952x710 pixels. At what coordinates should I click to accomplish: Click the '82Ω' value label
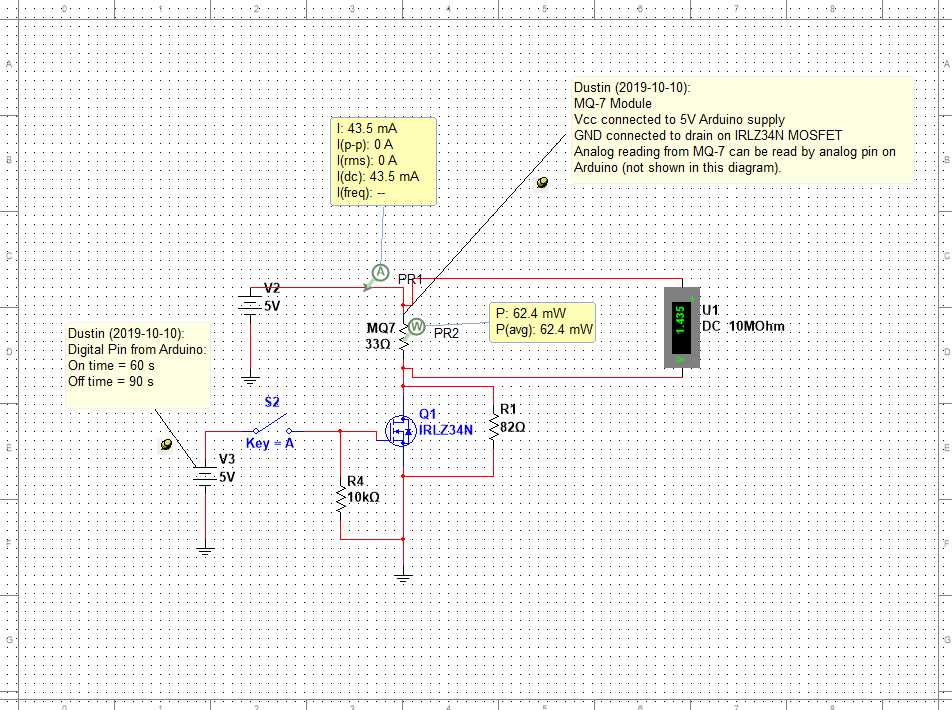coord(512,428)
